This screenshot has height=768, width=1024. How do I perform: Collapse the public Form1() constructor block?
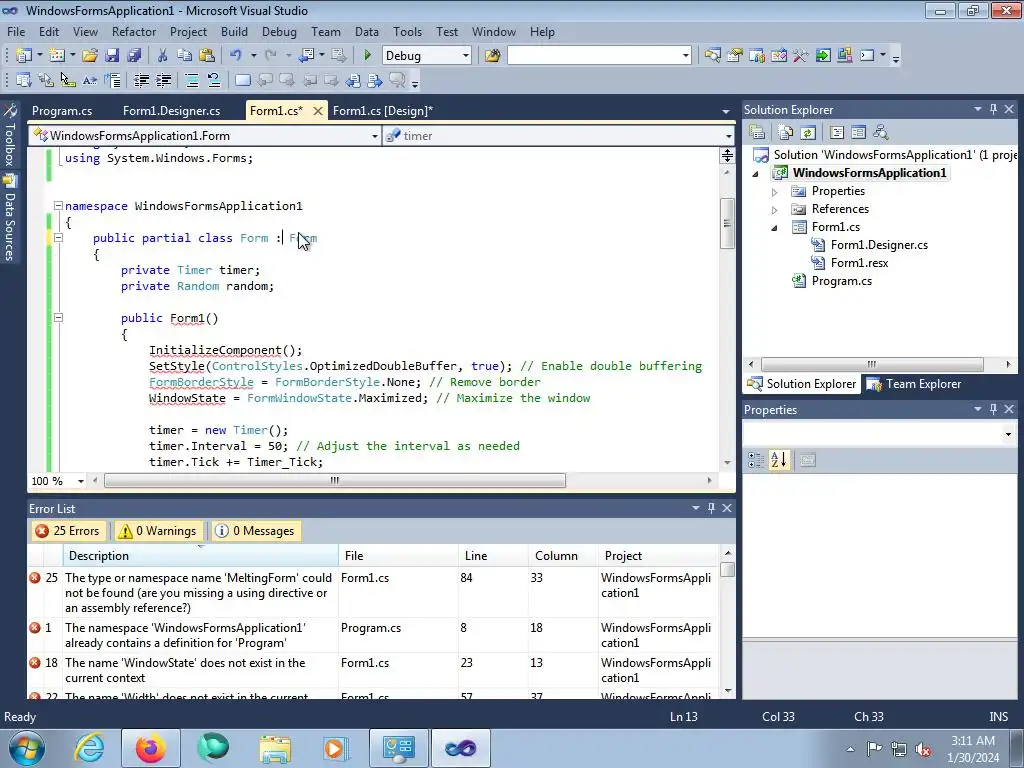(x=58, y=318)
